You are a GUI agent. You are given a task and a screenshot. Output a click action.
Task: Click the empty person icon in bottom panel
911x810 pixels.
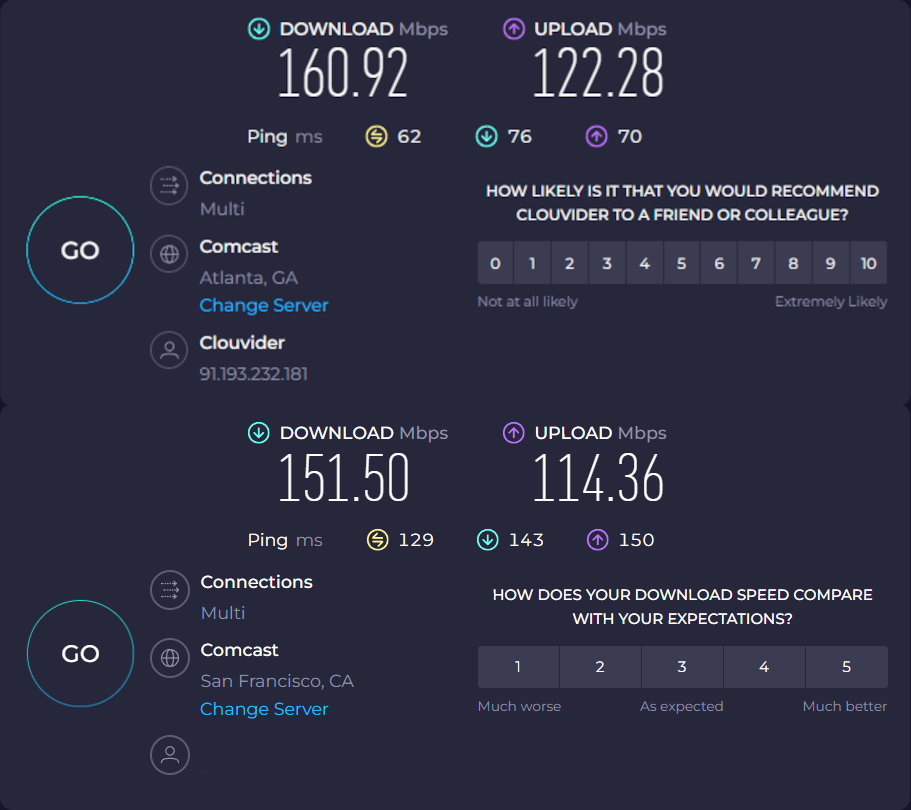point(169,755)
